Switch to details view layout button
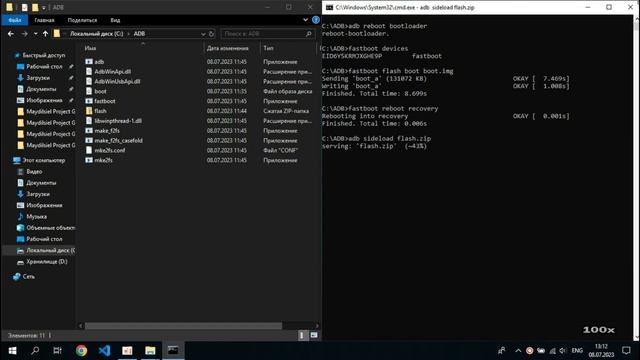 point(302,335)
